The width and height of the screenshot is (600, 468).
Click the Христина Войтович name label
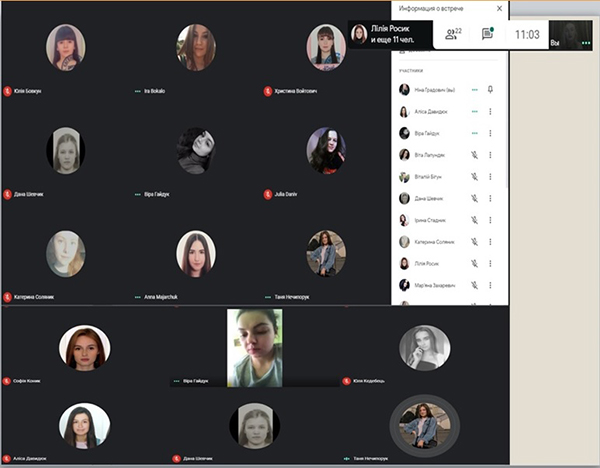pos(295,91)
